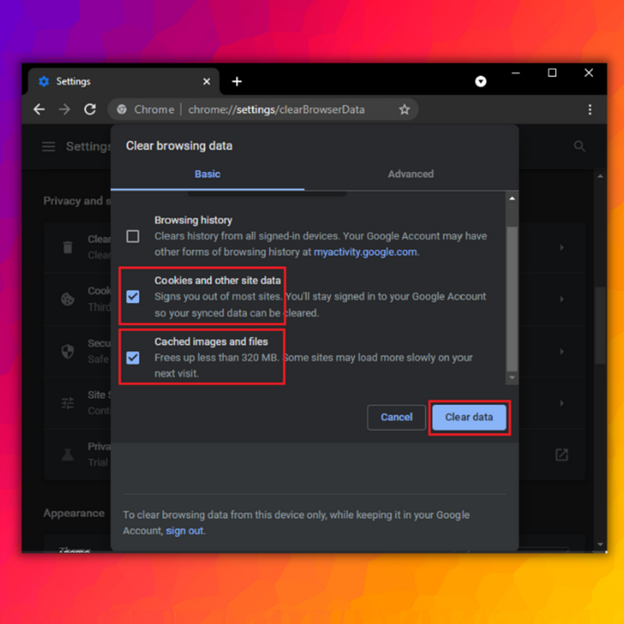The height and width of the screenshot is (624, 624).
Task: Click the sign out link
Action: click(185, 531)
